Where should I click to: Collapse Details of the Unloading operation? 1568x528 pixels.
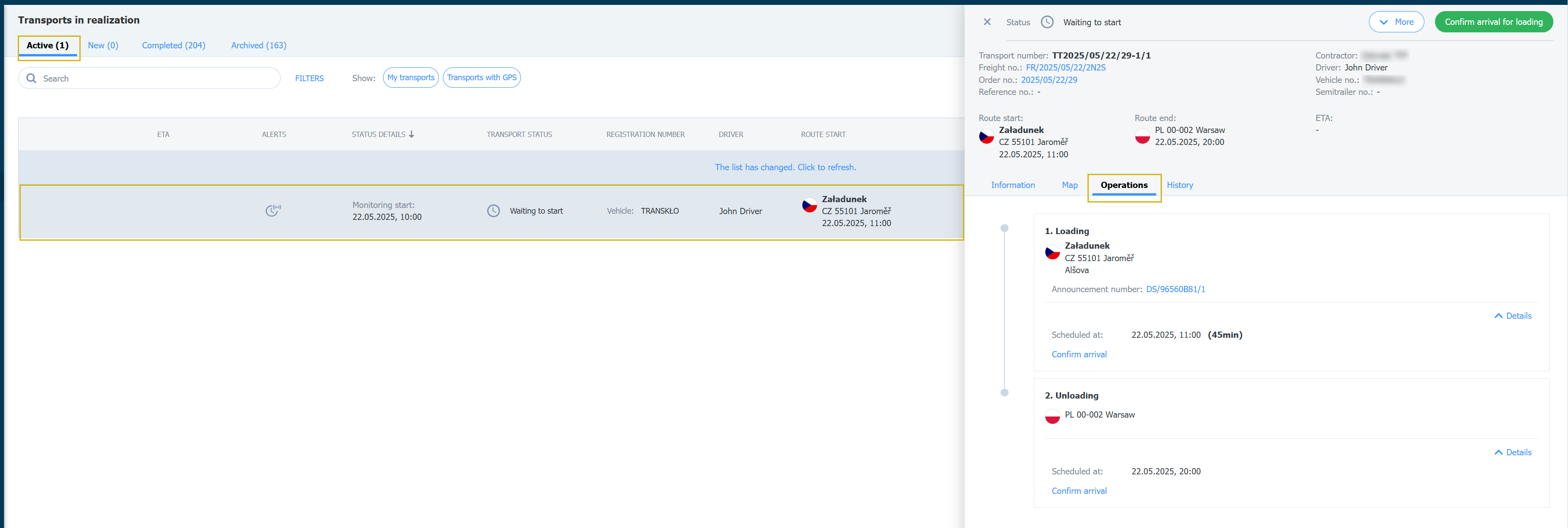(1513, 452)
